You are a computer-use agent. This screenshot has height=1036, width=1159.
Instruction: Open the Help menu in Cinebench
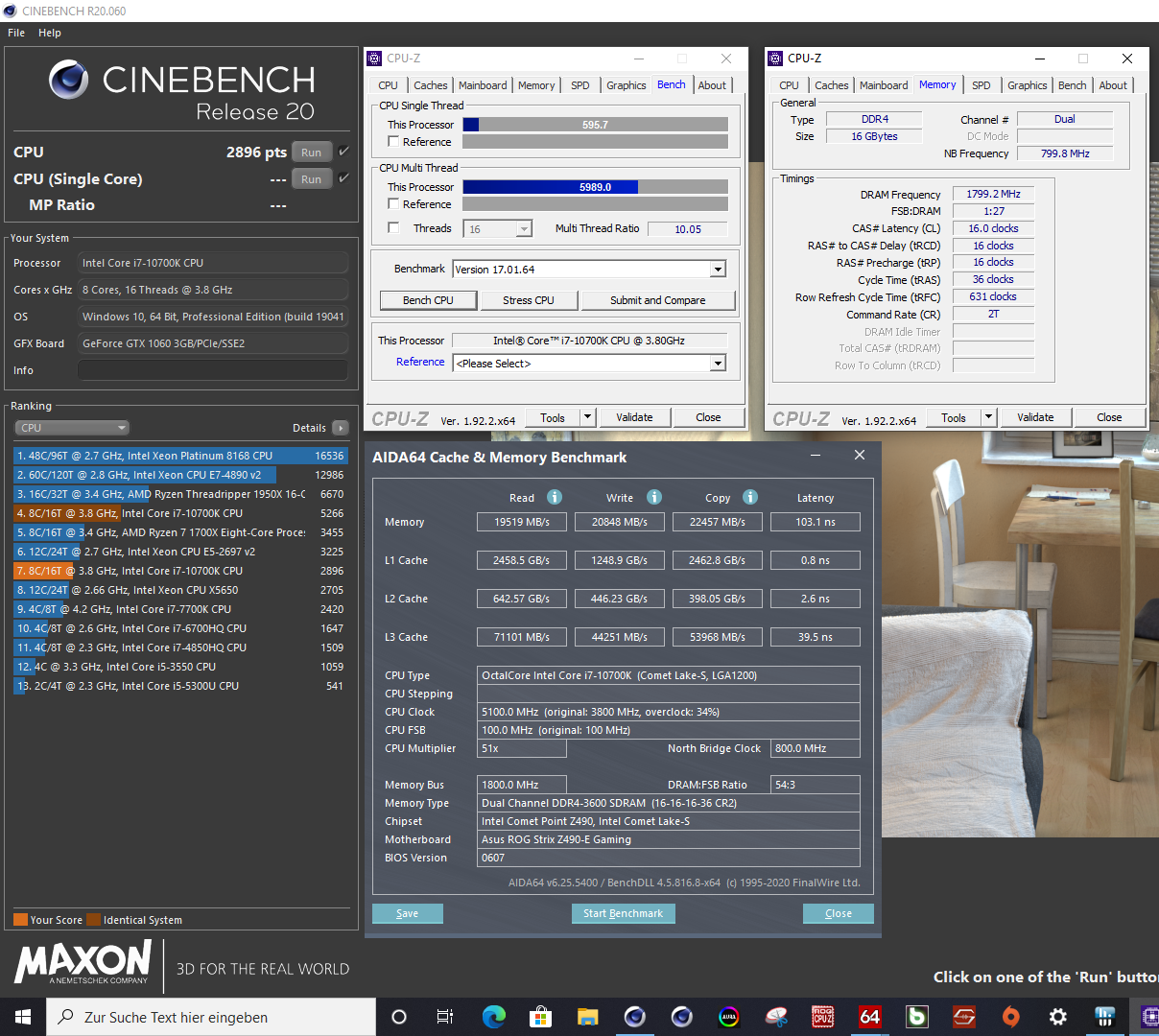[x=50, y=33]
